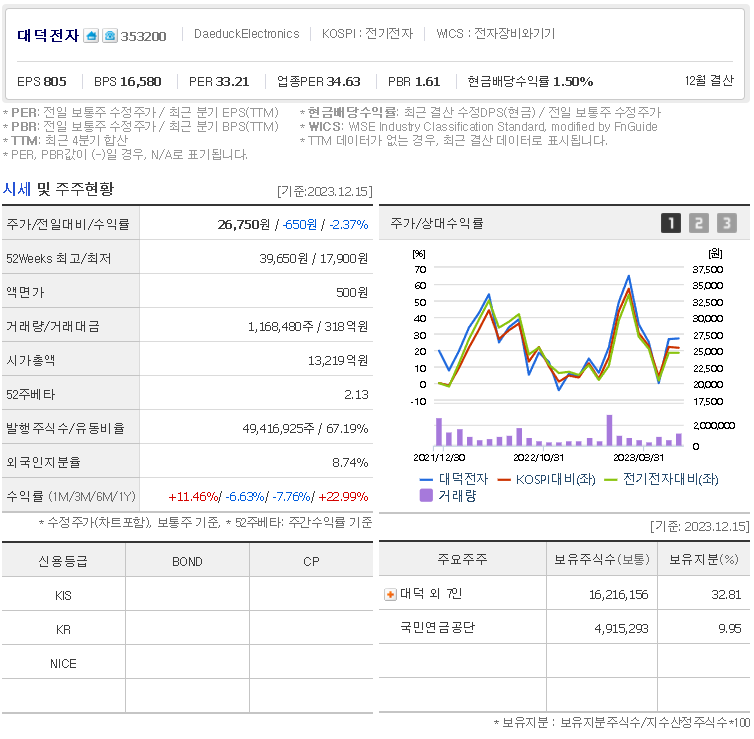Expand the 대덕 외 7인 shareholder row

pos(390,595)
